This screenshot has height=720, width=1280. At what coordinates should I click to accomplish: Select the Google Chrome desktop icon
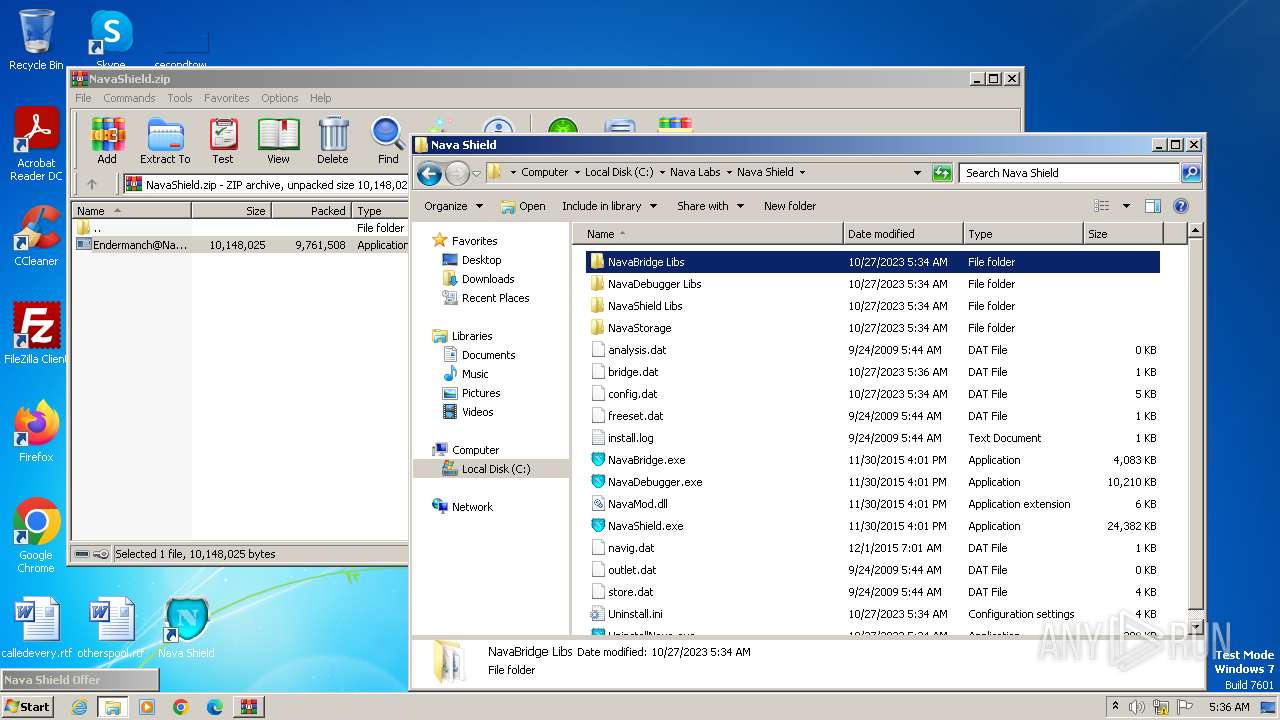click(x=36, y=536)
